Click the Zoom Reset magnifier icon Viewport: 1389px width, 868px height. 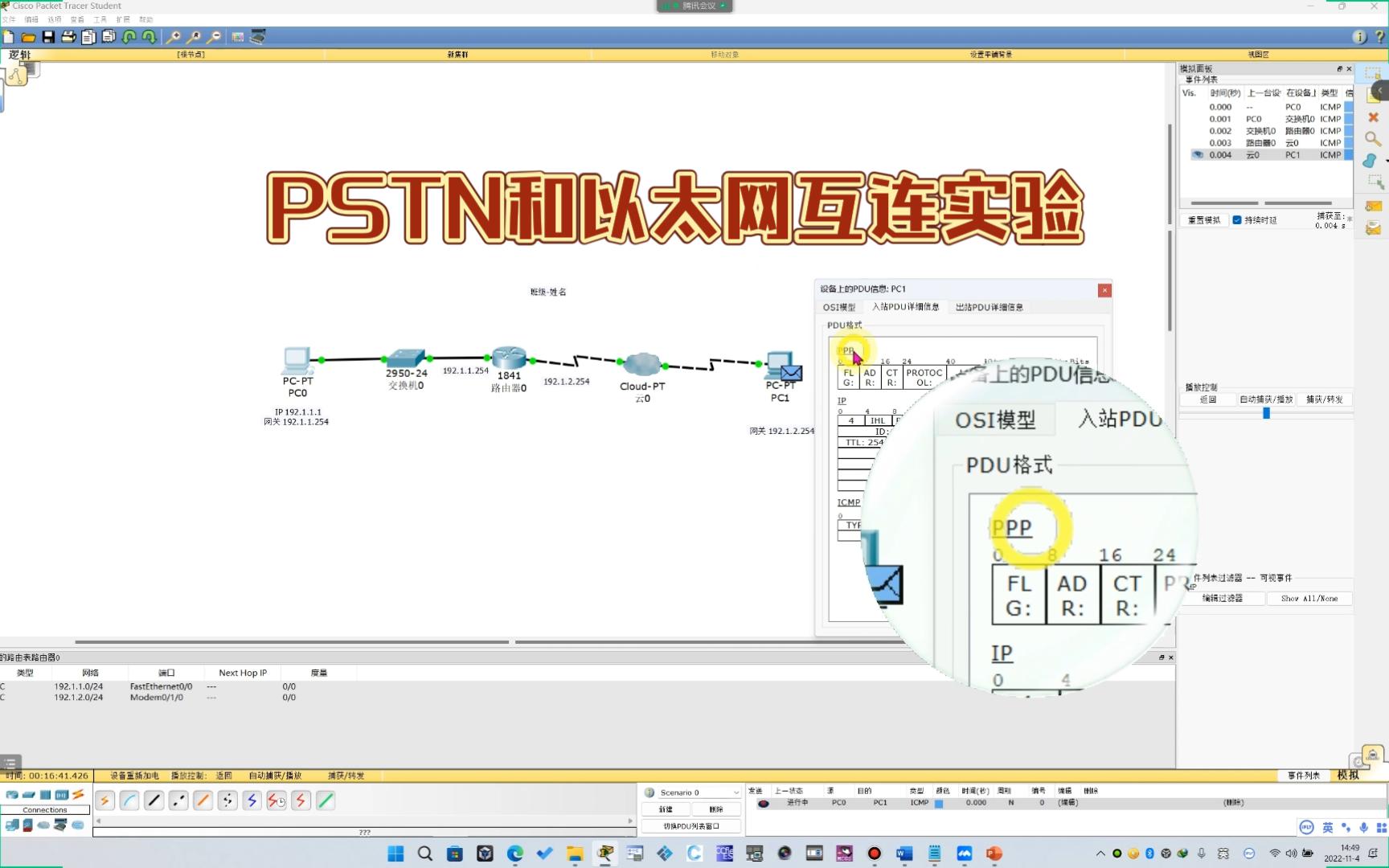(x=194, y=37)
